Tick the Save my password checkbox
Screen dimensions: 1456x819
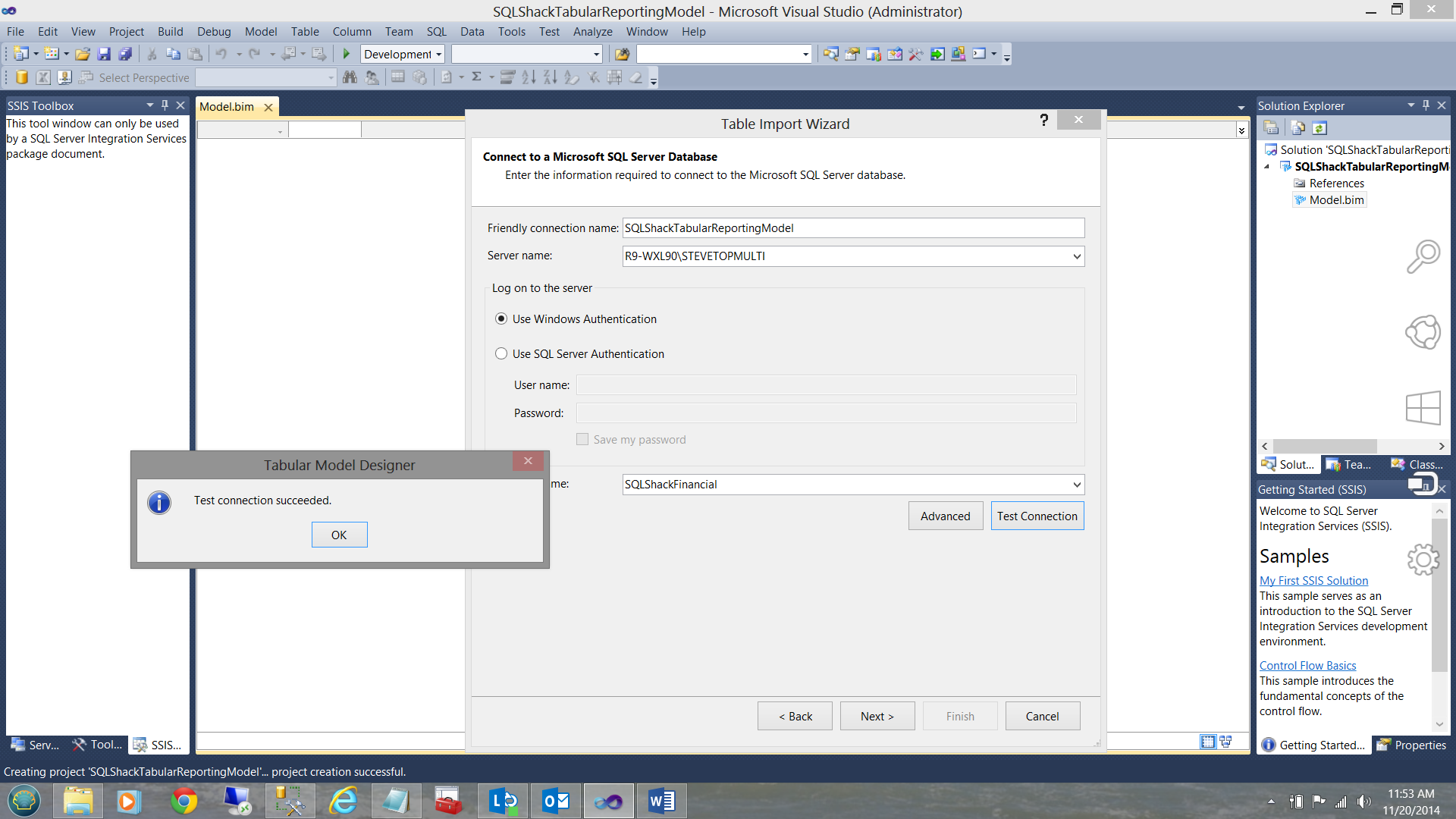click(x=582, y=440)
